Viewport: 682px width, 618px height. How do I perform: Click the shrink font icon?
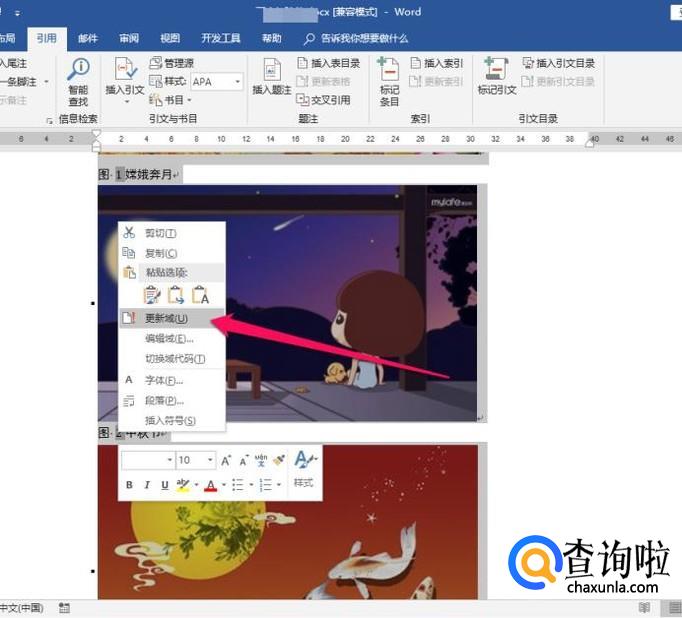[244, 460]
